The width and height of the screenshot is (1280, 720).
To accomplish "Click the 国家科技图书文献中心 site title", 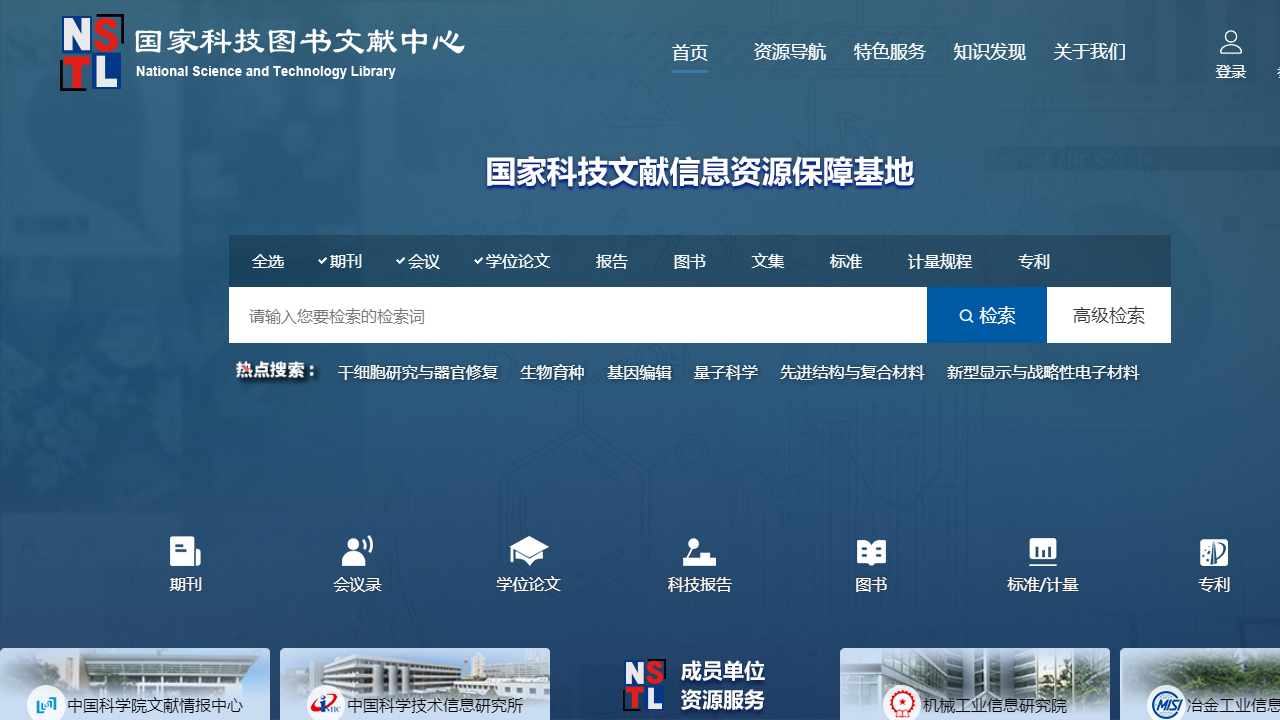I will (300, 42).
